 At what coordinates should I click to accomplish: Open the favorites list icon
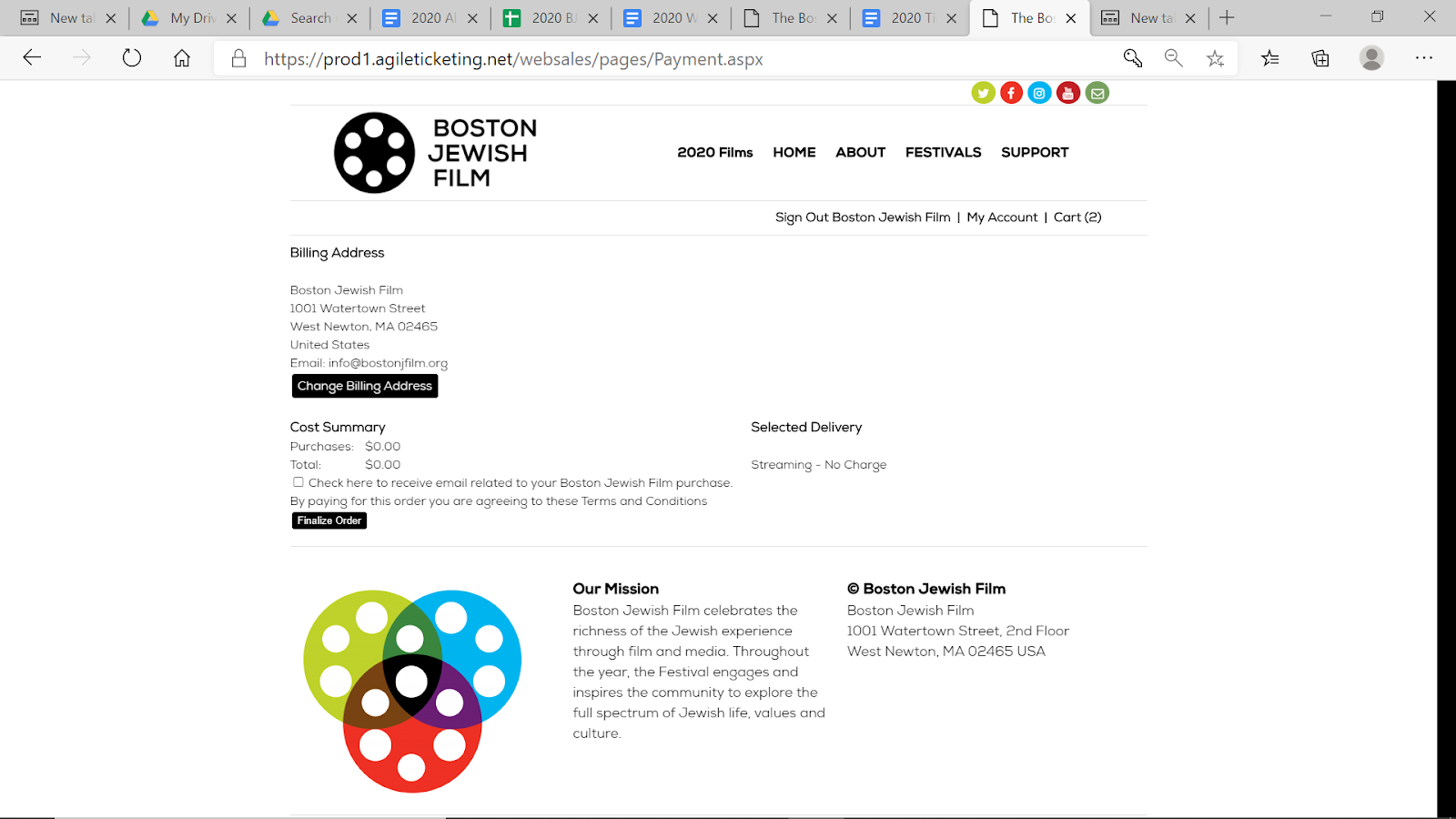coord(1270,58)
